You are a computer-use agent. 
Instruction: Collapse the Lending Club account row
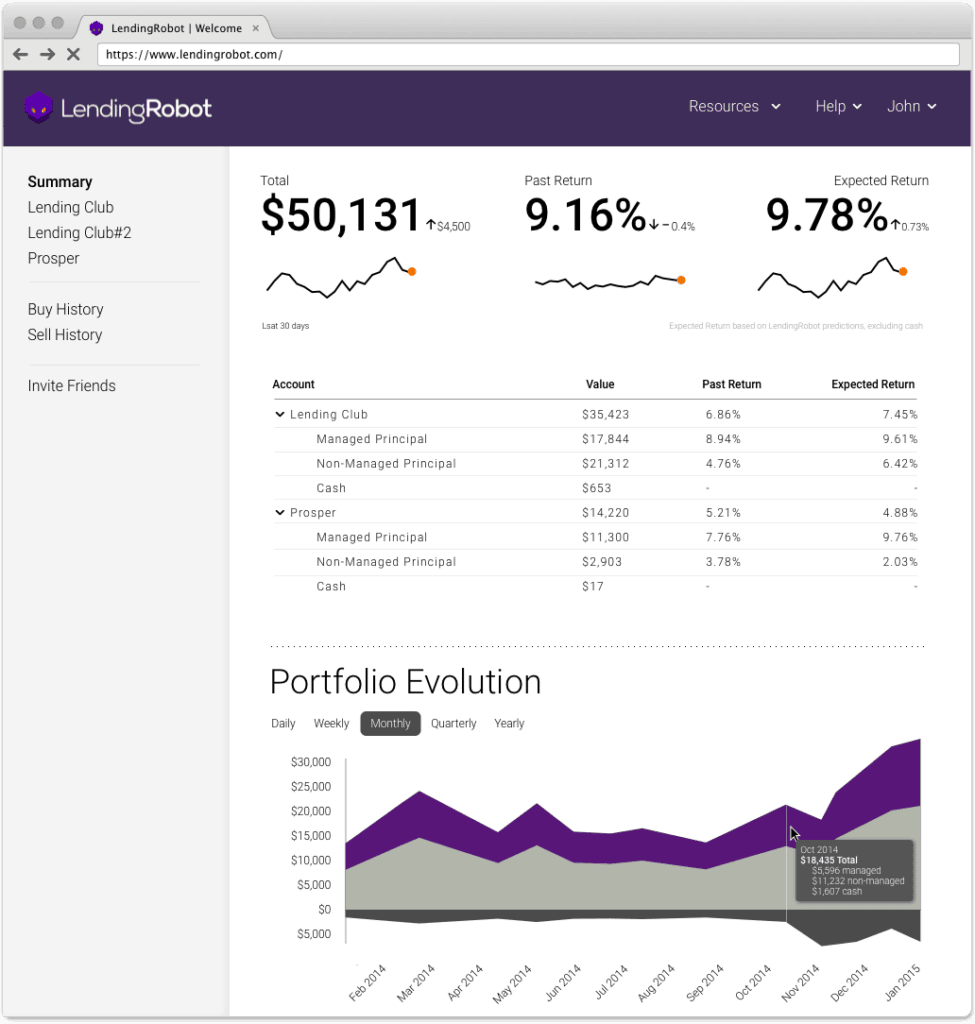(280, 414)
